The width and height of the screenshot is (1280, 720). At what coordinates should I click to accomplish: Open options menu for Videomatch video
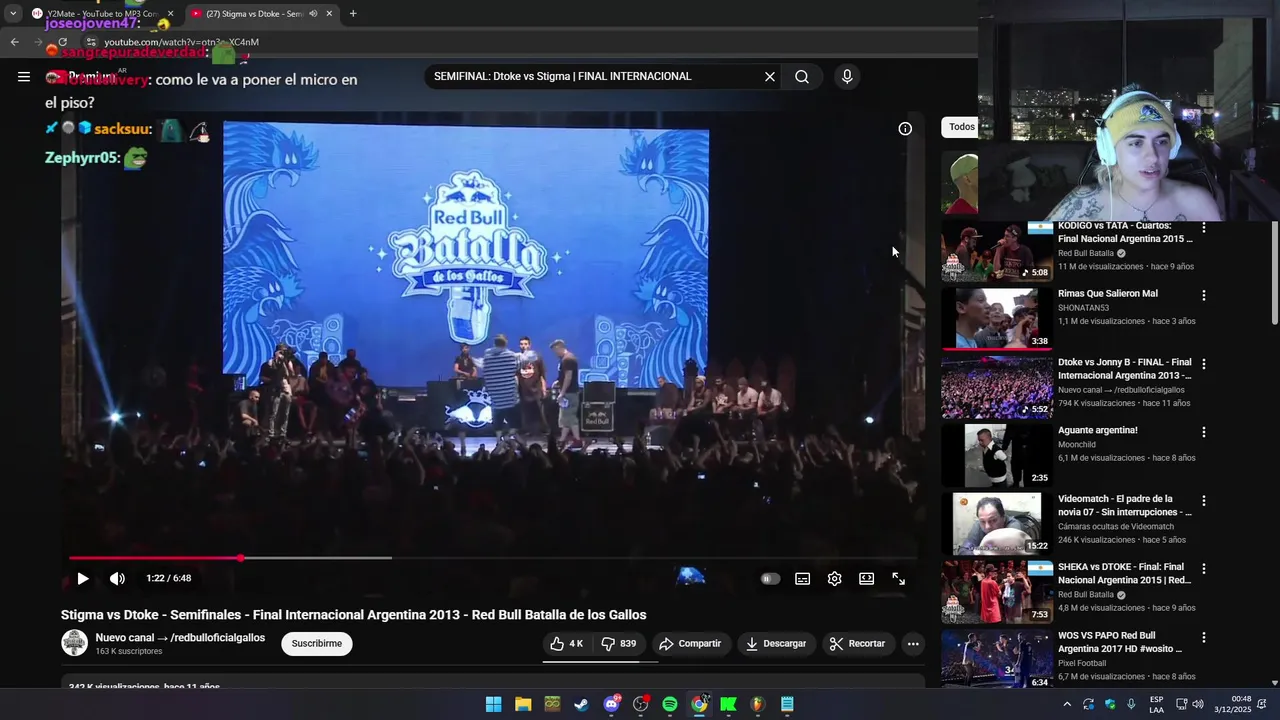pyautogui.click(x=1204, y=500)
